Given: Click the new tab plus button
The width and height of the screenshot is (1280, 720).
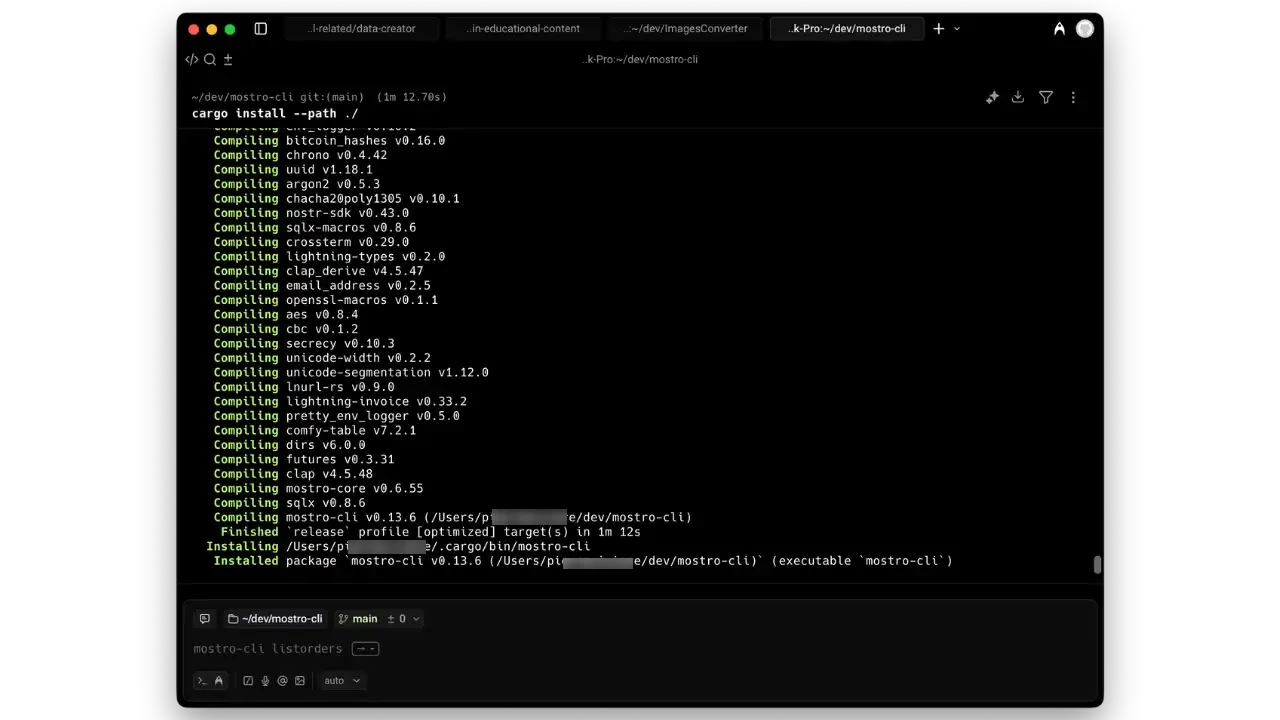Looking at the screenshot, I should pos(938,28).
